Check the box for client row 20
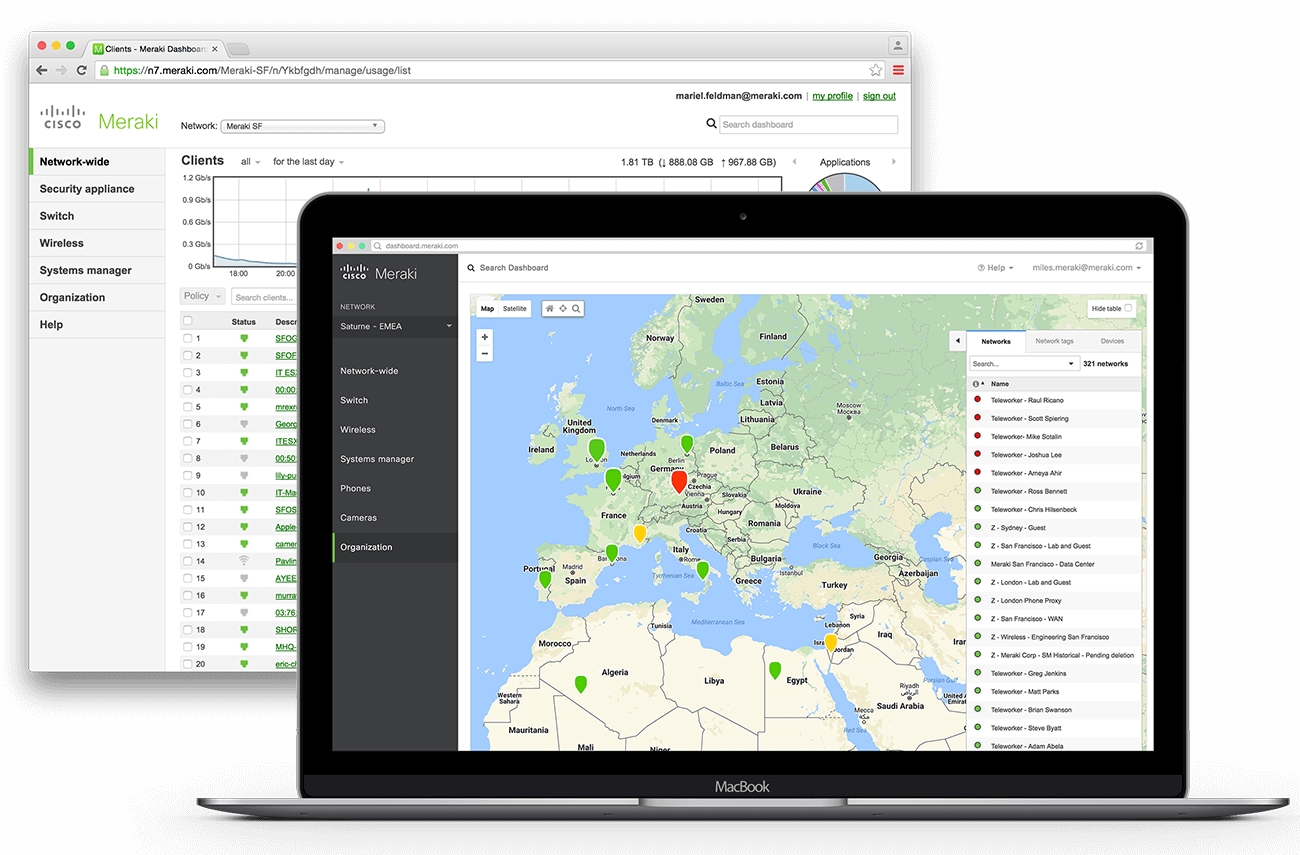1300x855 pixels. (x=187, y=663)
